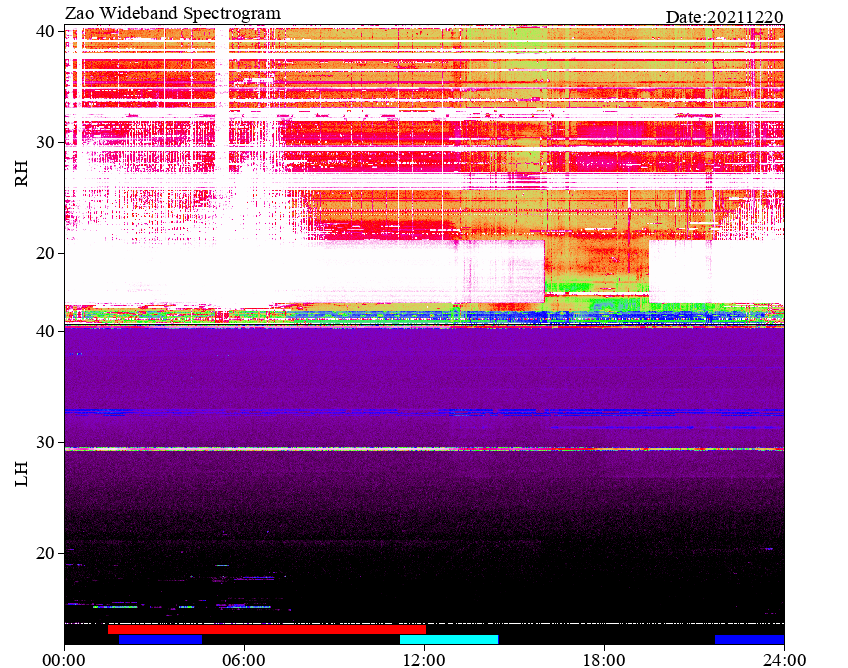Click the orange-green block in RH near 17:00
848x668 pixels.
tap(596, 266)
